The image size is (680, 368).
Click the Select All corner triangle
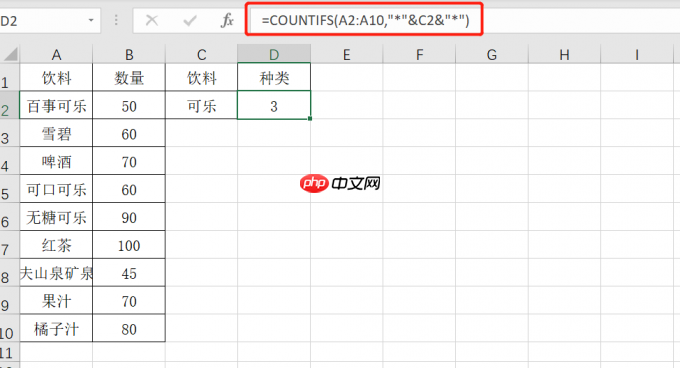[10, 54]
